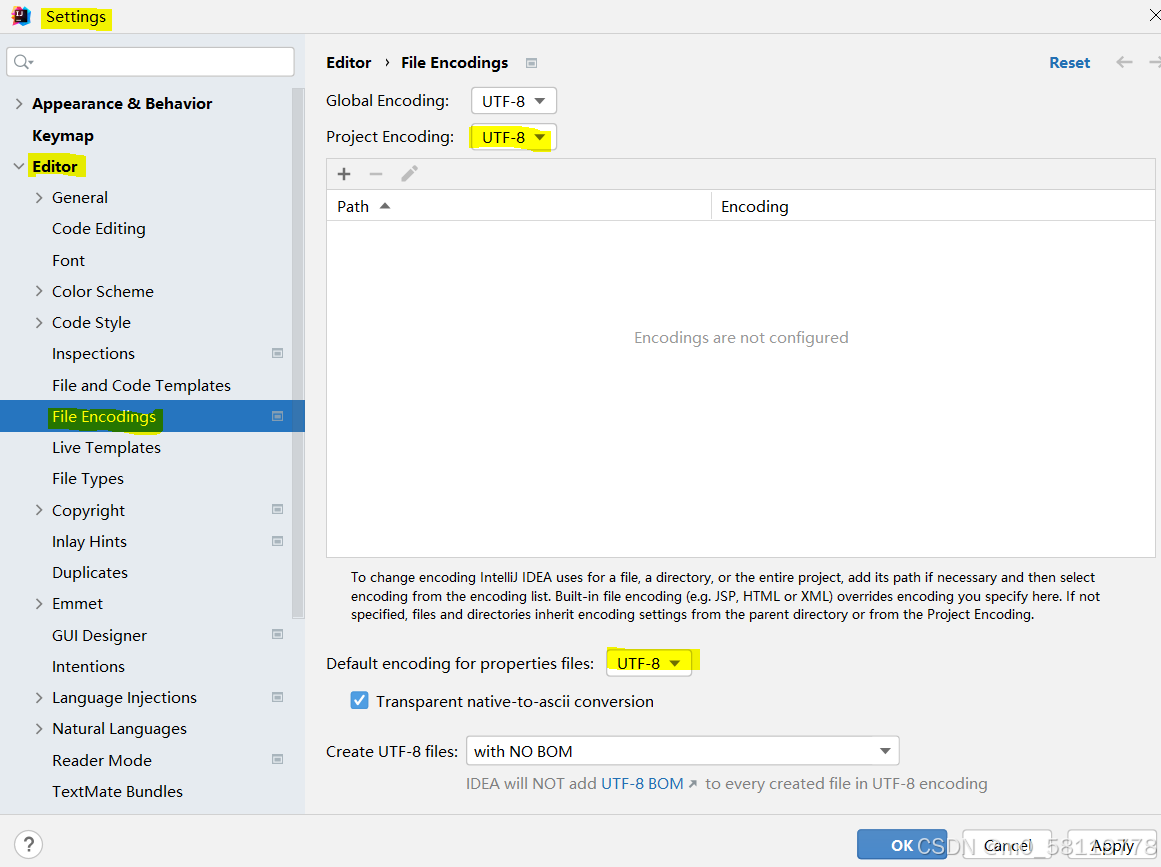Click the remove path minus icon
1161x867 pixels.
[376, 174]
